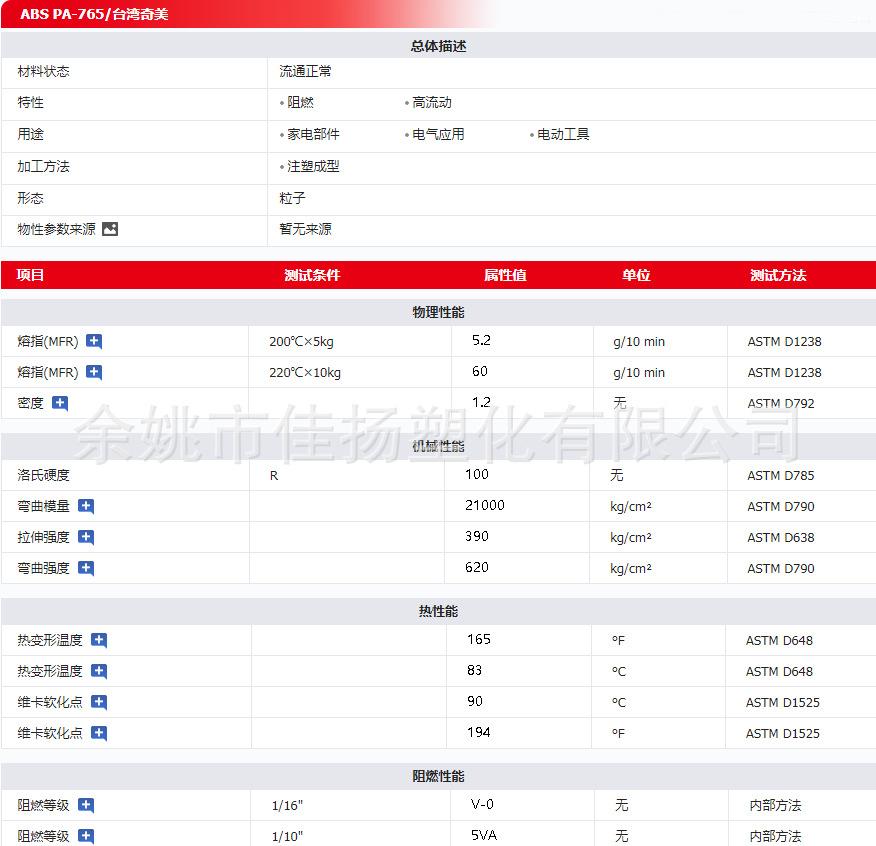Viewport: 876px width, 846px height.
Task: Click the plus icon next to 密度
Action: point(60,403)
